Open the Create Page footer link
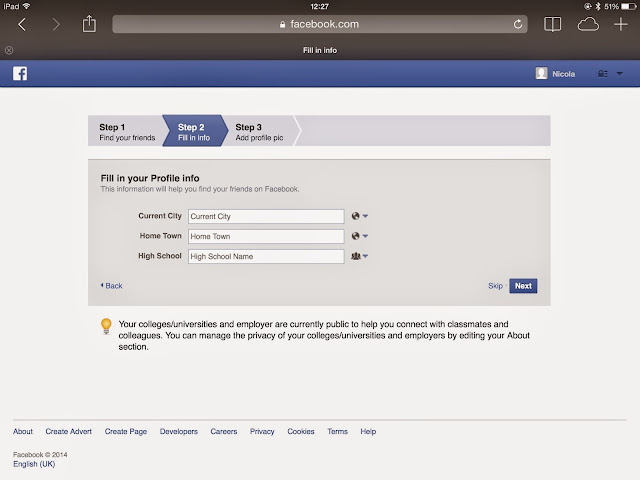This screenshot has height=480, width=640. click(x=126, y=431)
